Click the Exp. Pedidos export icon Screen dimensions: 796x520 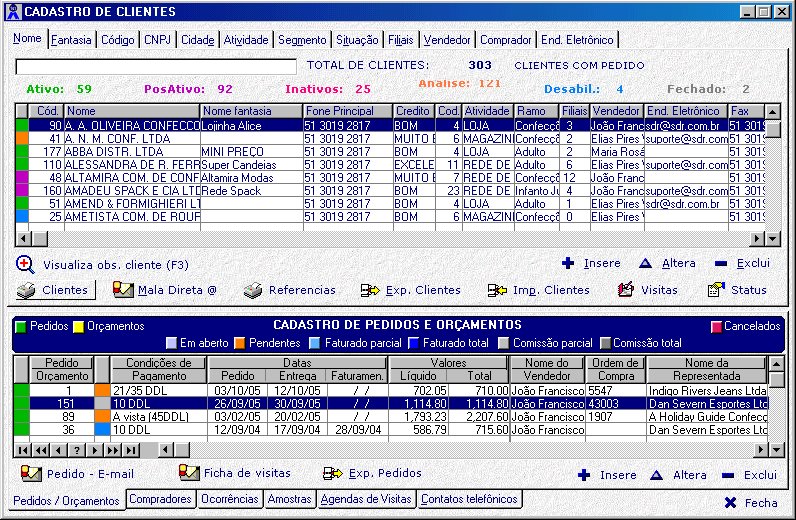[x=333, y=474]
